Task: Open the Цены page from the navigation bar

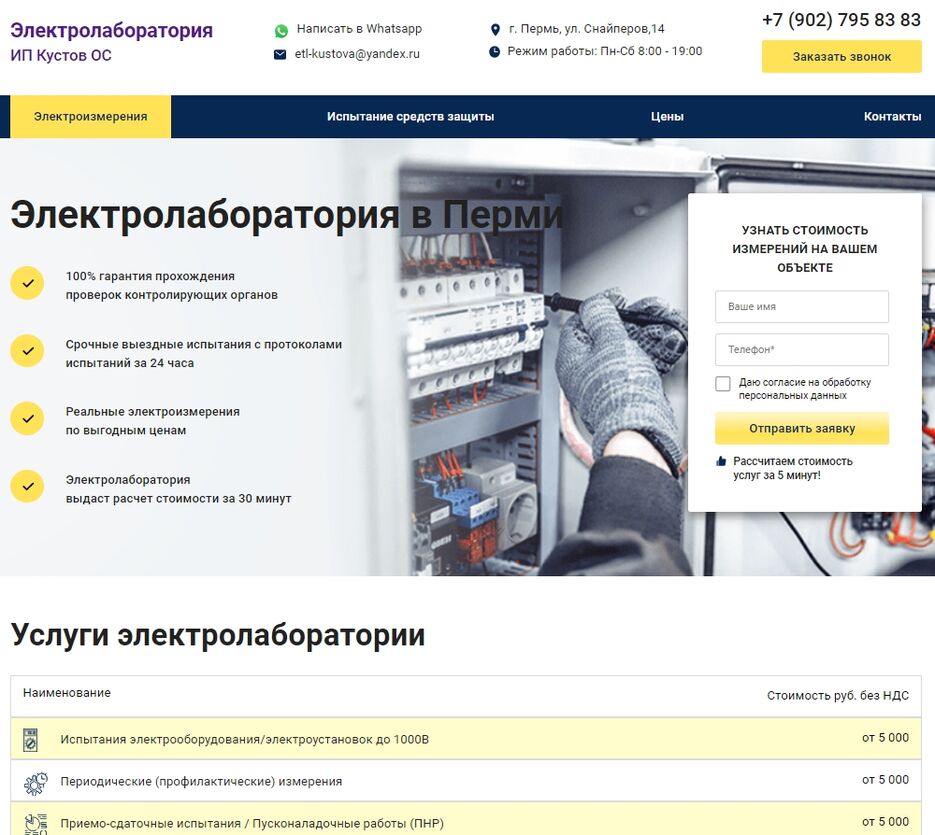Action: [666, 116]
